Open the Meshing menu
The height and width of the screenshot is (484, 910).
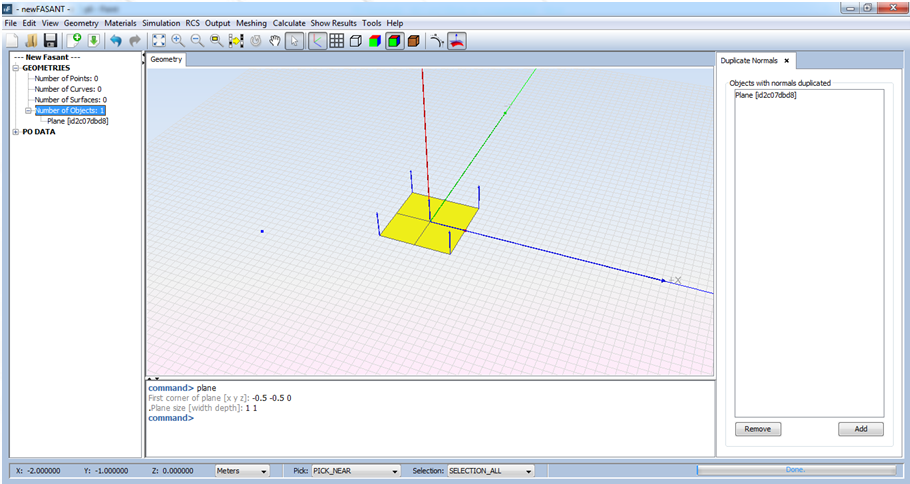[251, 23]
